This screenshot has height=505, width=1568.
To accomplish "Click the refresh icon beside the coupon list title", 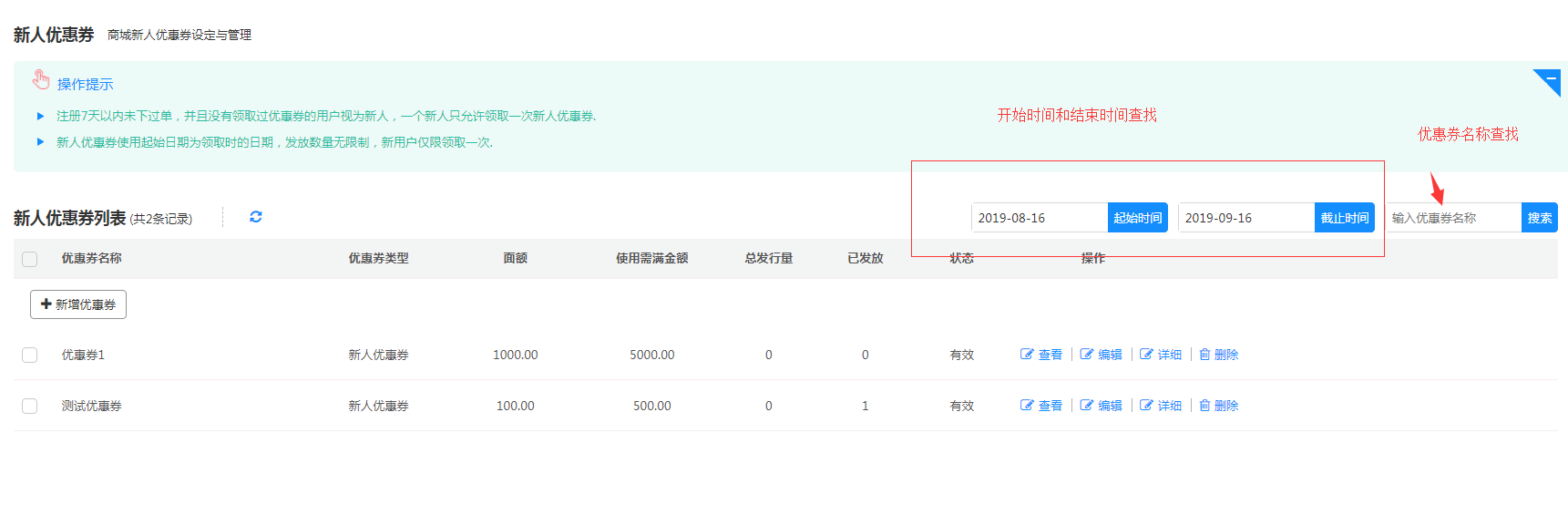I will 256,217.
